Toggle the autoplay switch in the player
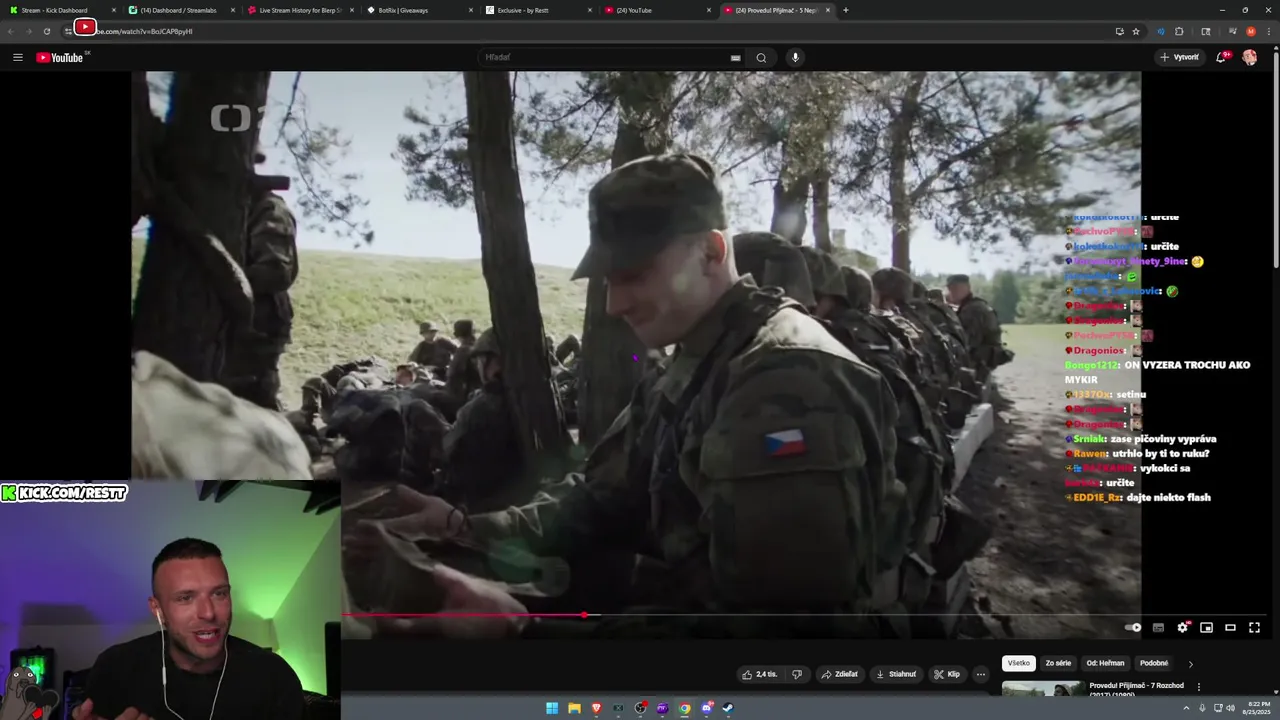This screenshot has width=1280, height=720. click(x=1133, y=627)
